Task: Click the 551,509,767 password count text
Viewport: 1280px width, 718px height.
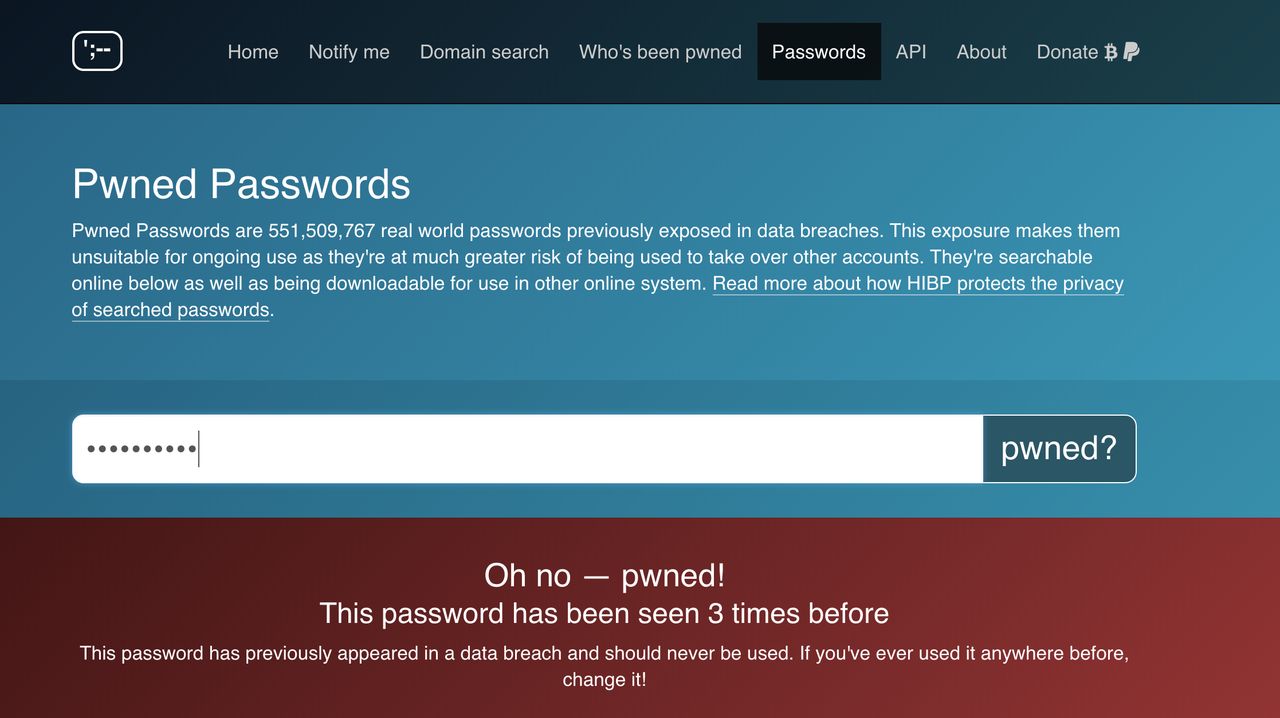Action: point(321,230)
